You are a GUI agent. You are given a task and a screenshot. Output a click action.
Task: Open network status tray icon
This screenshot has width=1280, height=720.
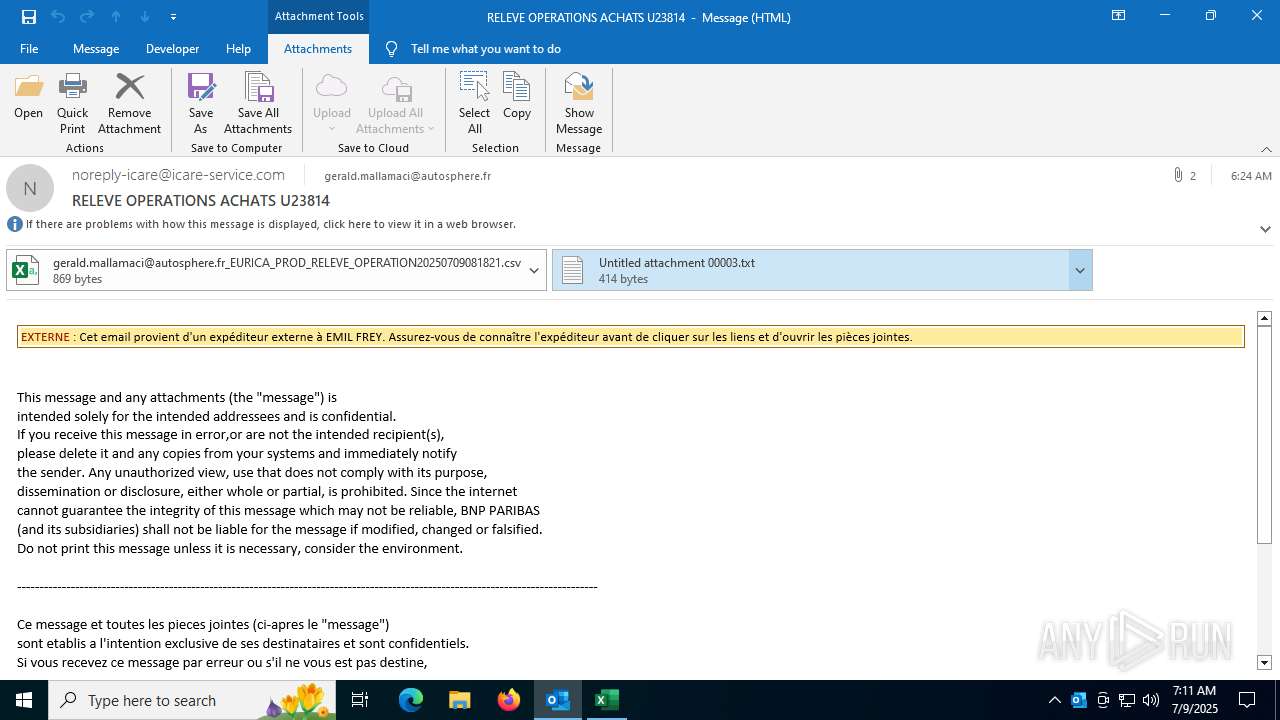coord(1127,700)
